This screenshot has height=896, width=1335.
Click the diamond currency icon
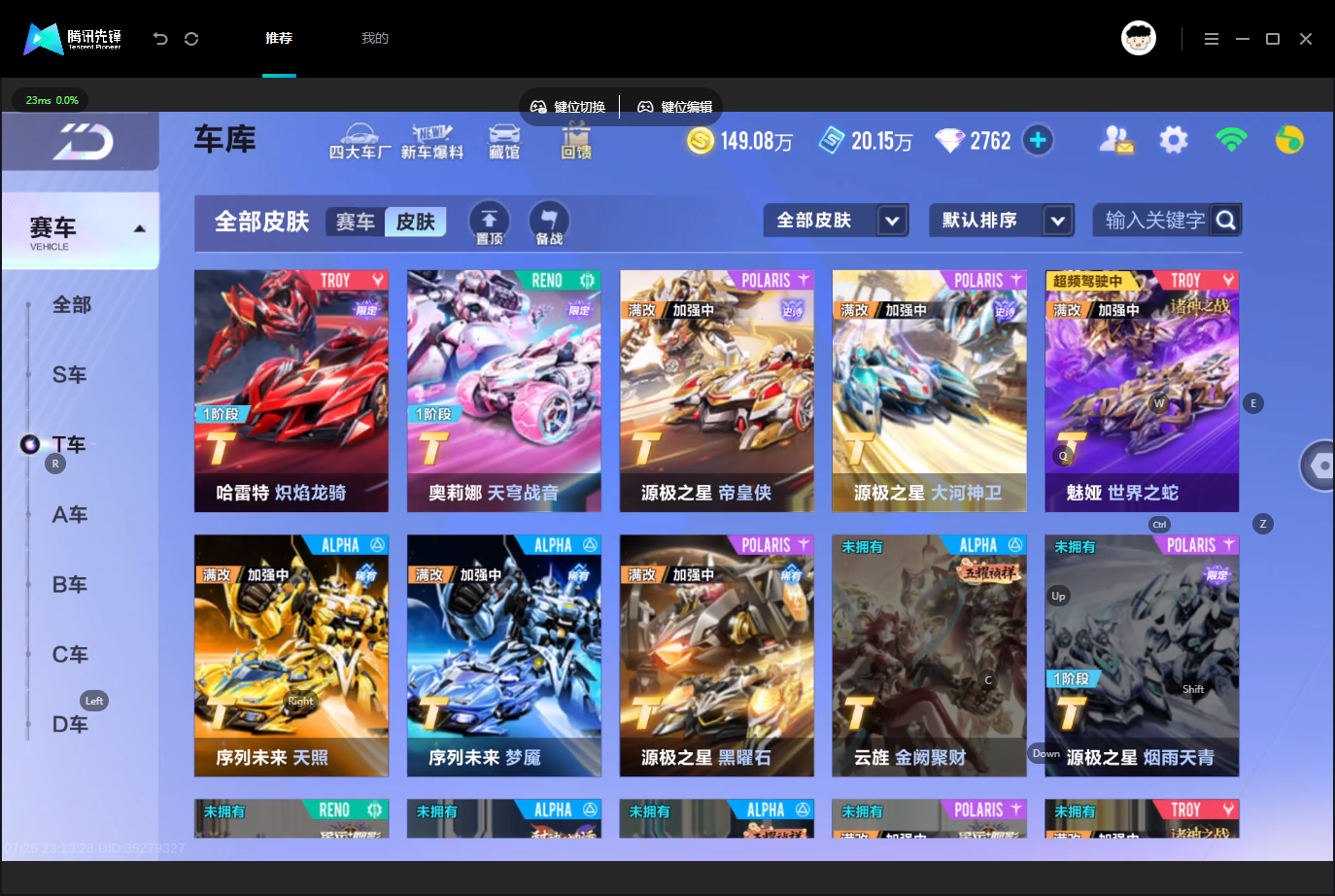click(949, 141)
